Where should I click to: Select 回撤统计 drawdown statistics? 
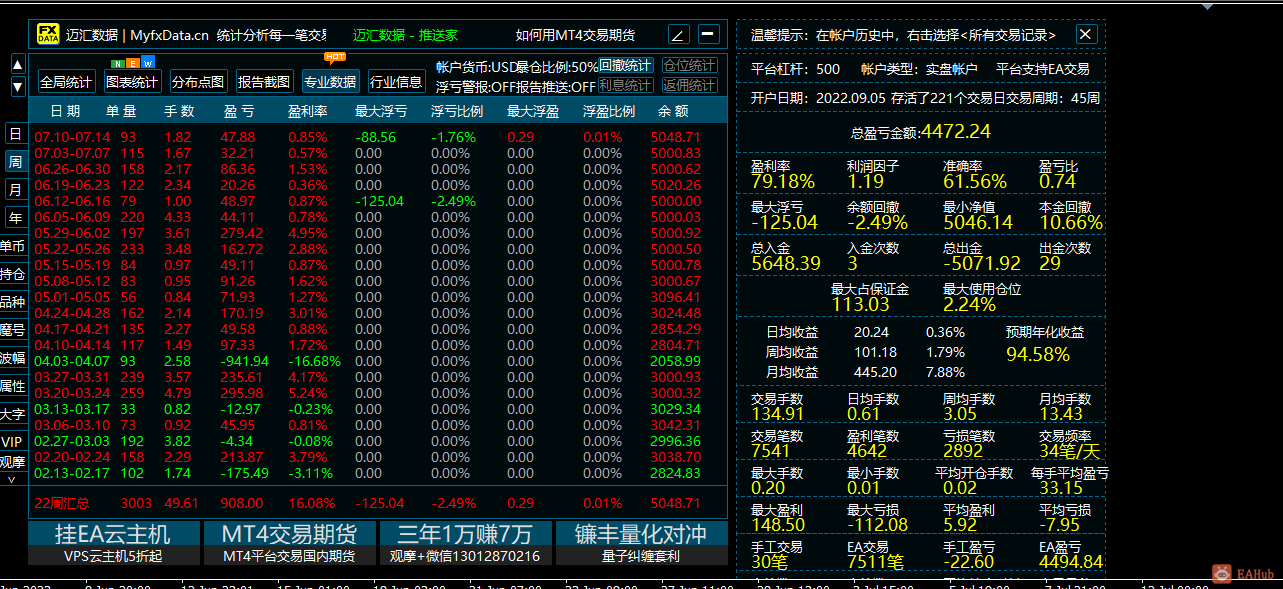[x=626, y=65]
